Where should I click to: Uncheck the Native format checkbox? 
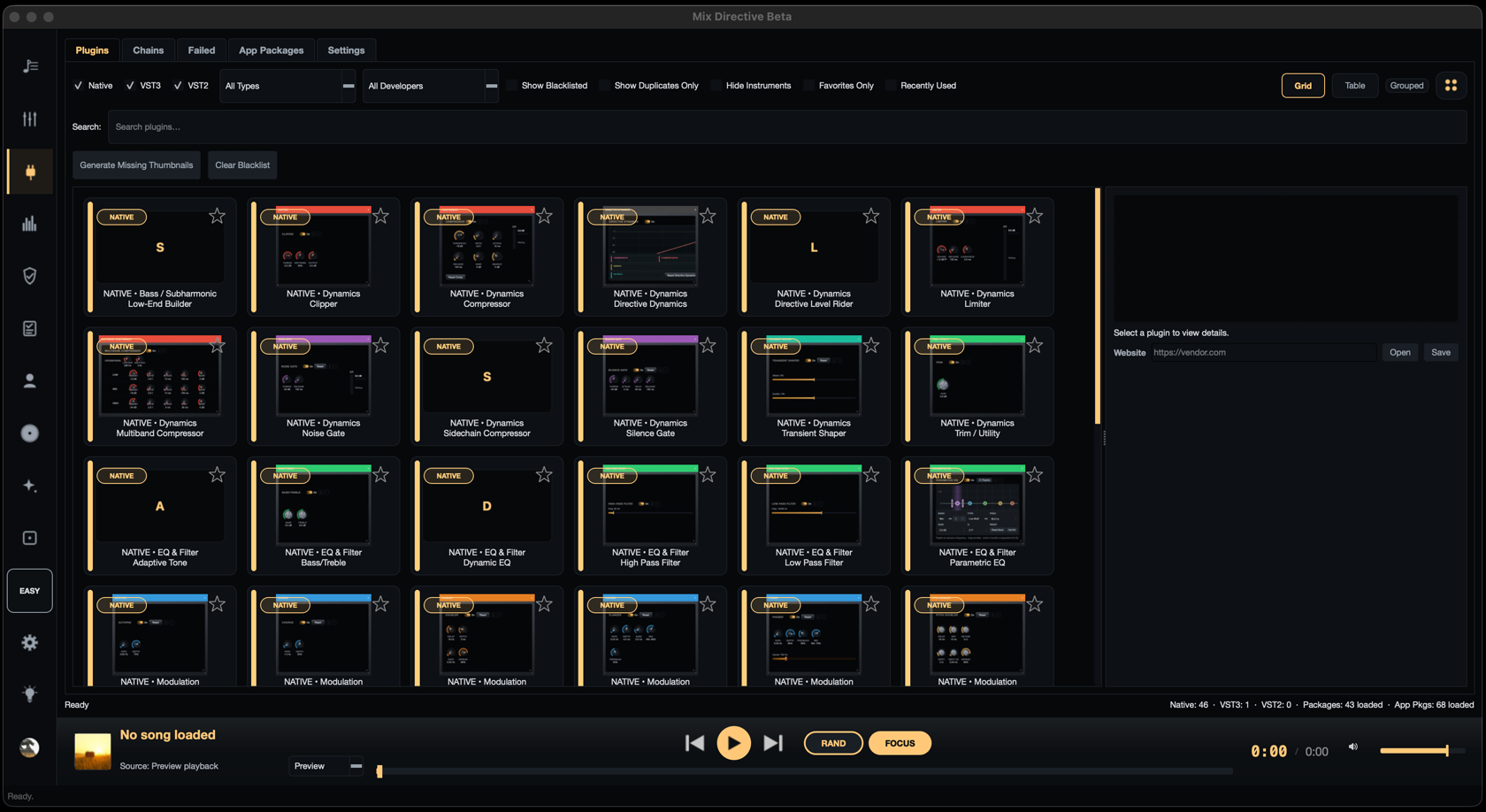[x=79, y=86]
